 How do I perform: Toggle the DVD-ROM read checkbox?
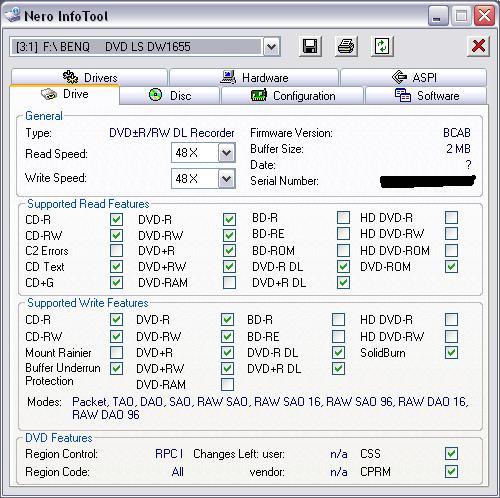coord(451,266)
